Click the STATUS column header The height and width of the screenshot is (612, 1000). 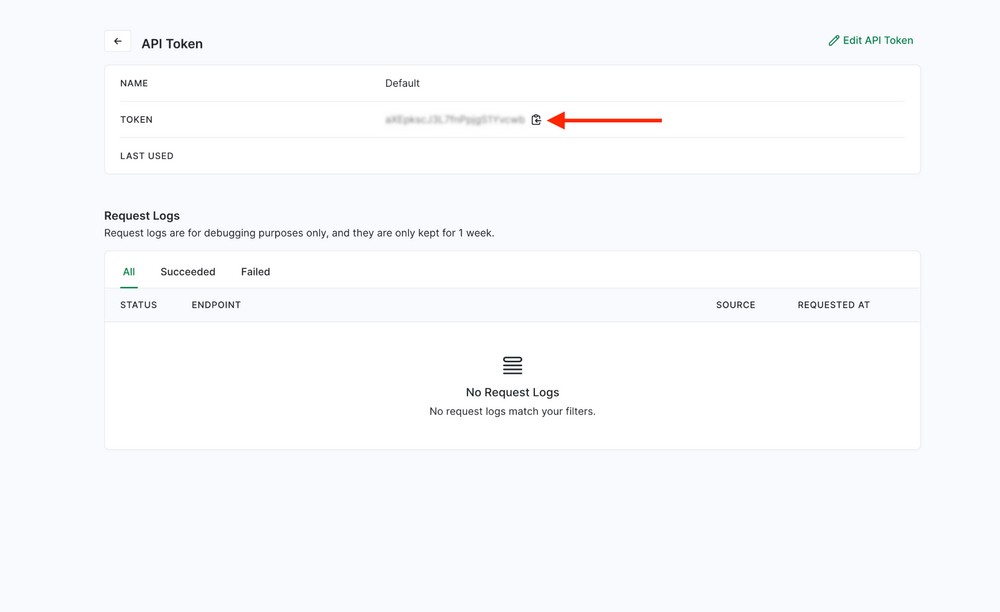pos(138,304)
